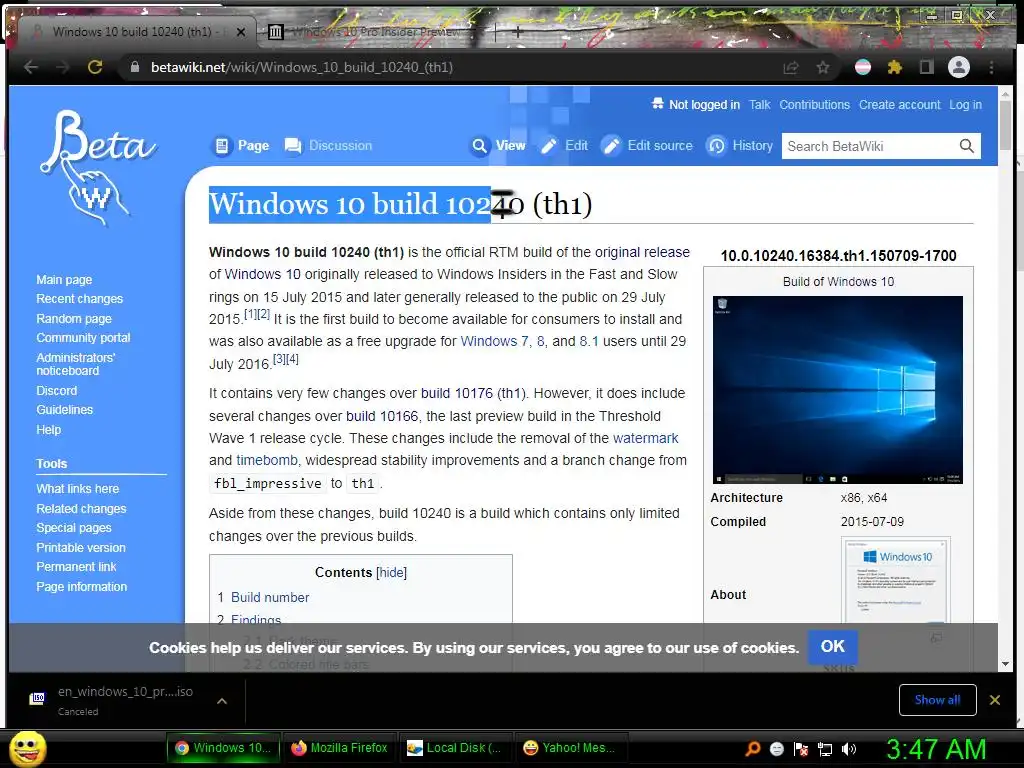Viewport: 1024px width, 768px height.
Task: Click the site lock icon in address bar
Action: pos(135,67)
